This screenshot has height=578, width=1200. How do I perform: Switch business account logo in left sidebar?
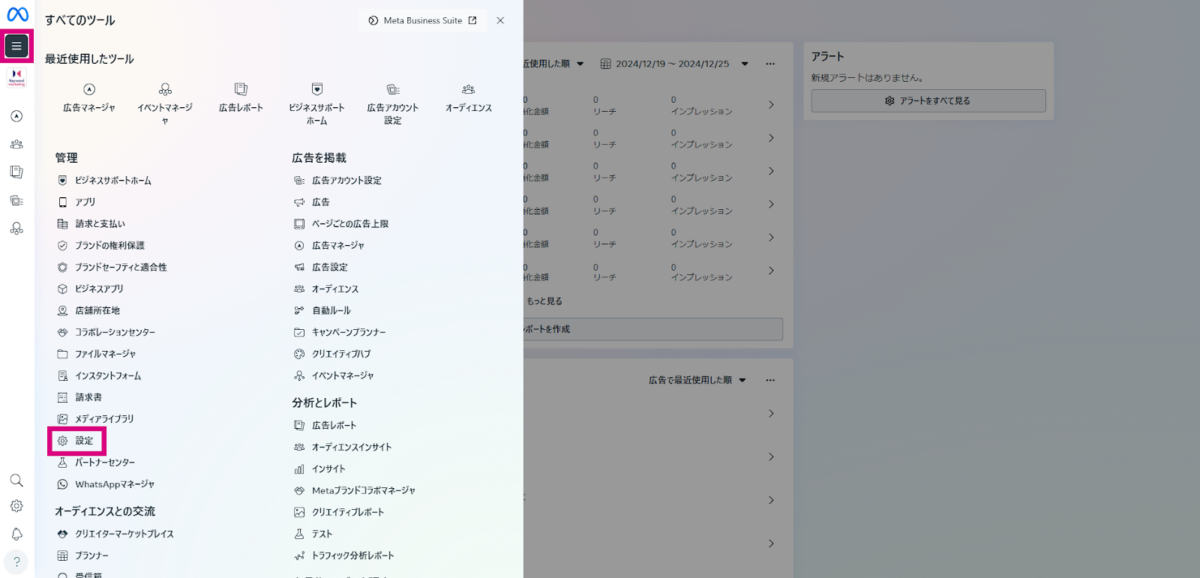16,78
